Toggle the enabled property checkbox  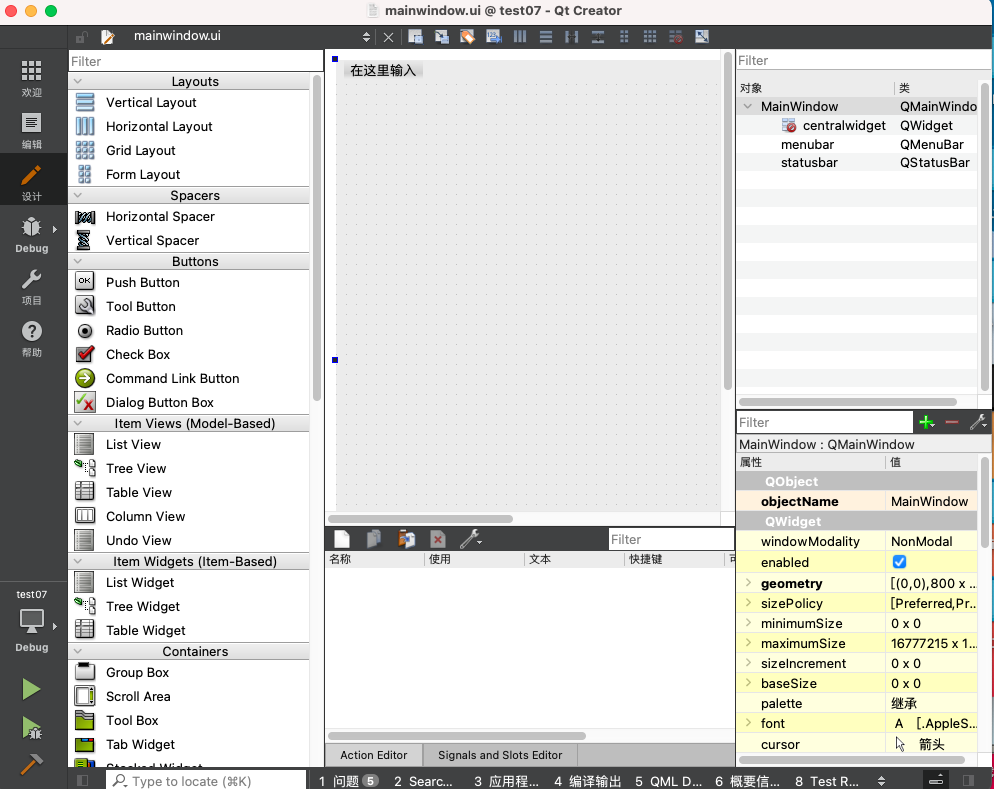coord(899,562)
